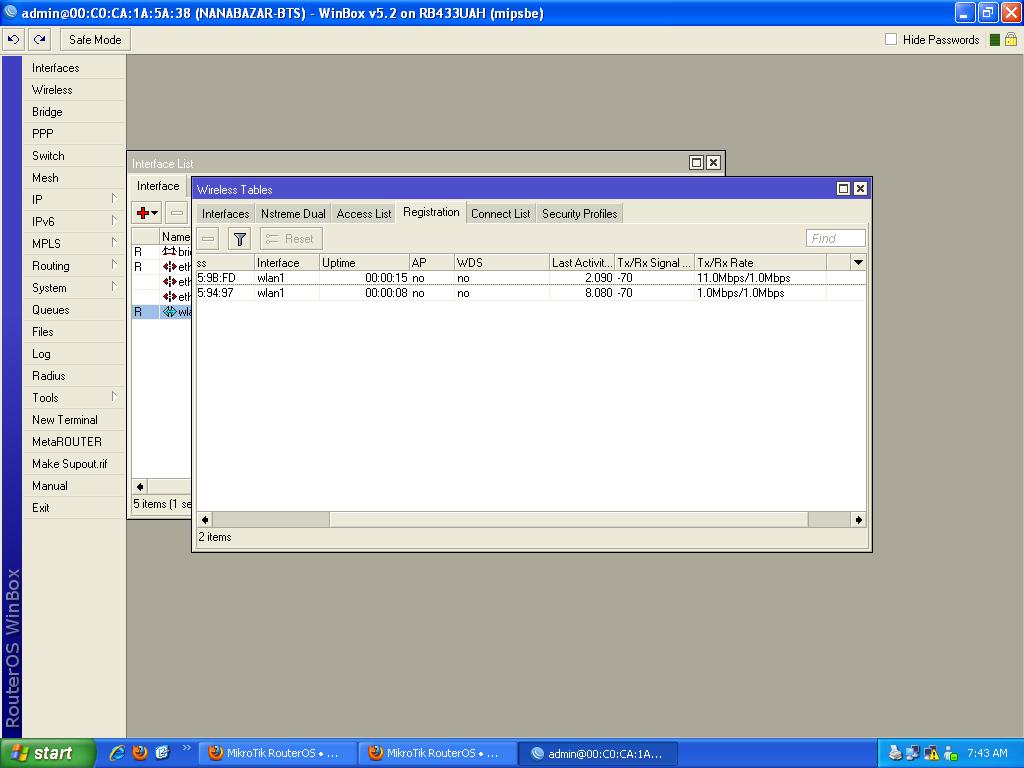Click the Find field in Wireless Tables
This screenshot has width=1024, height=768.
836,238
